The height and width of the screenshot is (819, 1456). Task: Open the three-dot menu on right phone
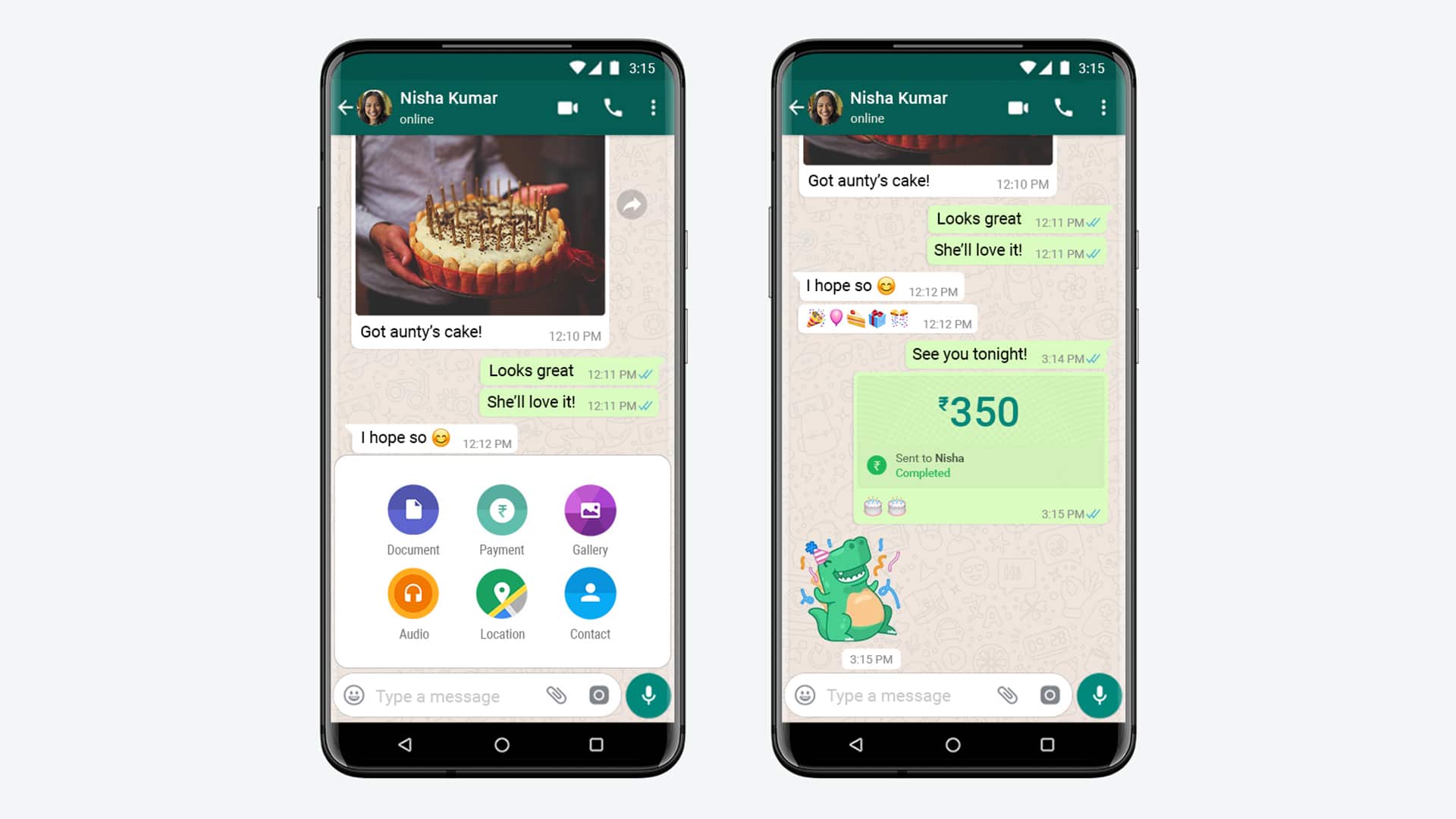(x=1102, y=106)
